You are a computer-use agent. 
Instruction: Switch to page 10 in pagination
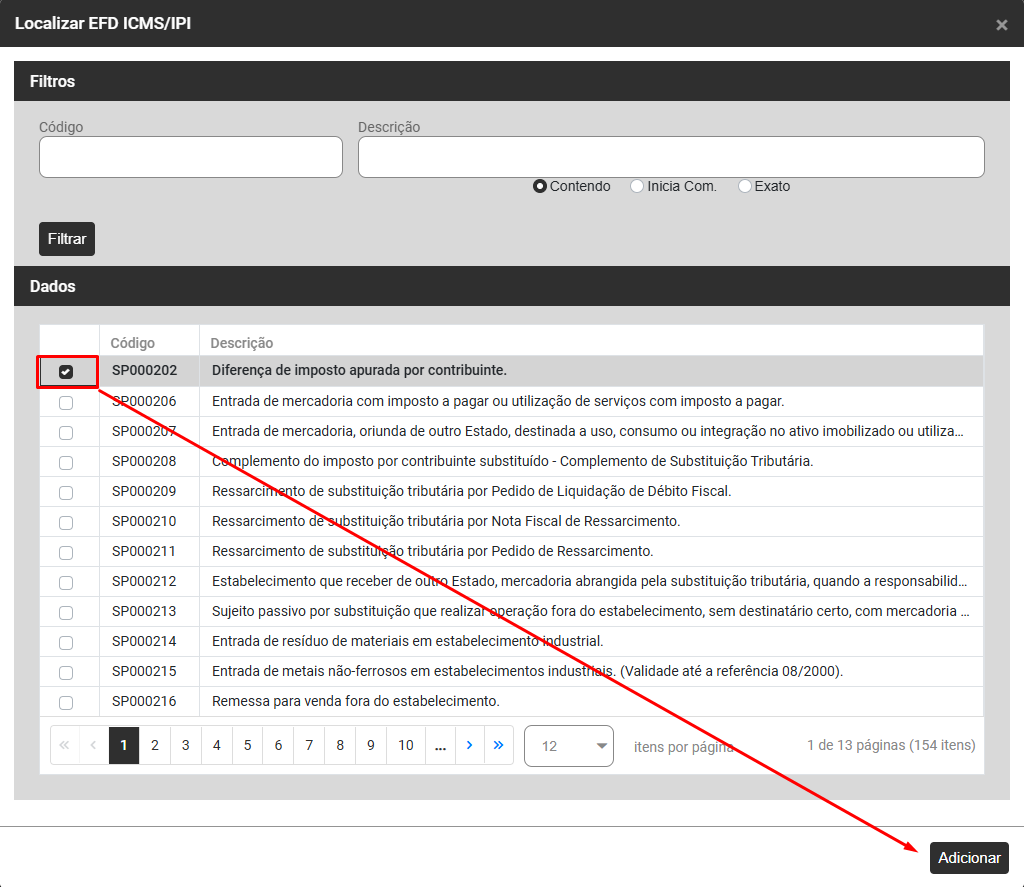(x=405, y=745)
